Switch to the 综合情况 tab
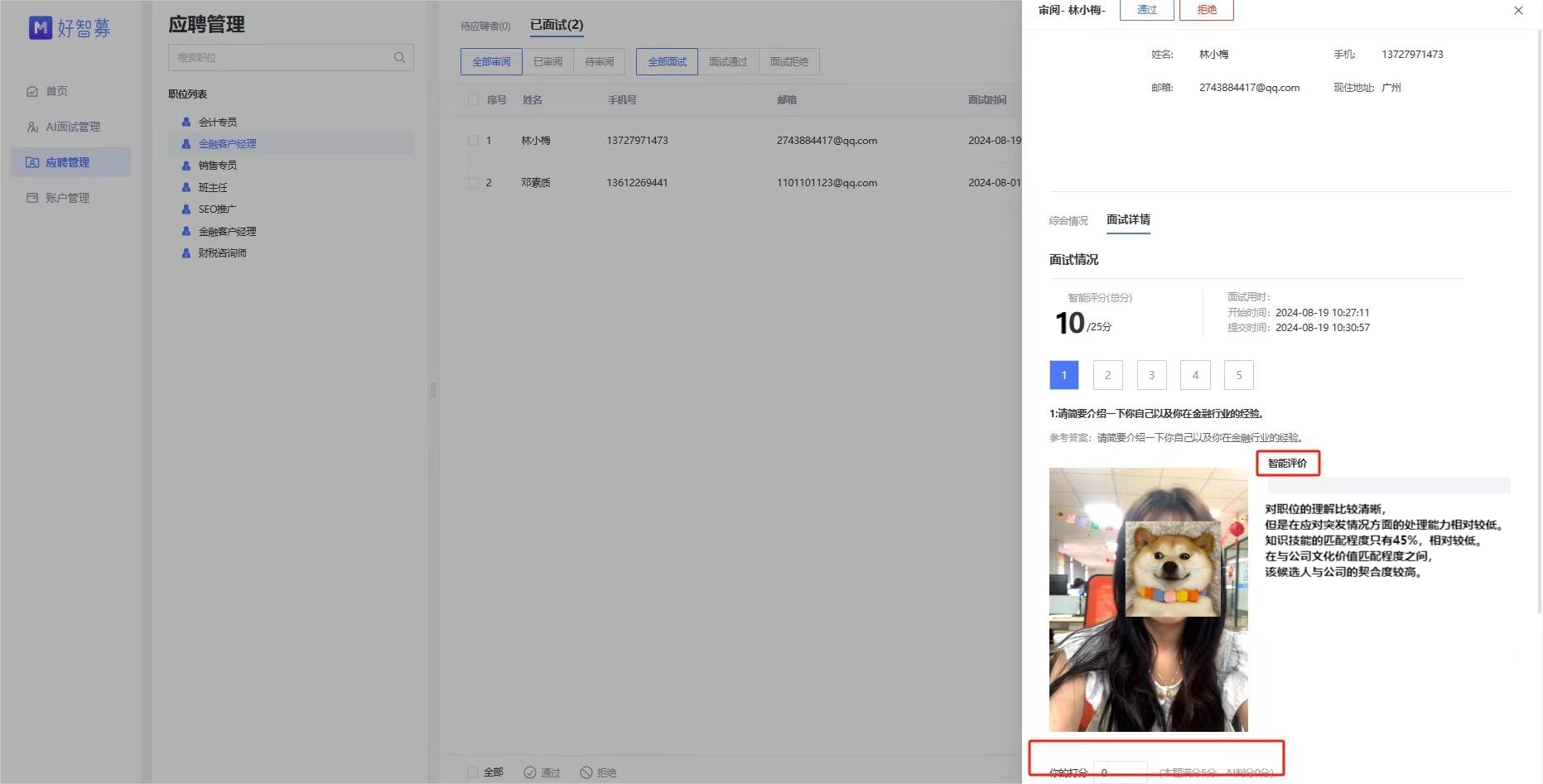This screenshot has height=784, width=1543. point(1068,220)
